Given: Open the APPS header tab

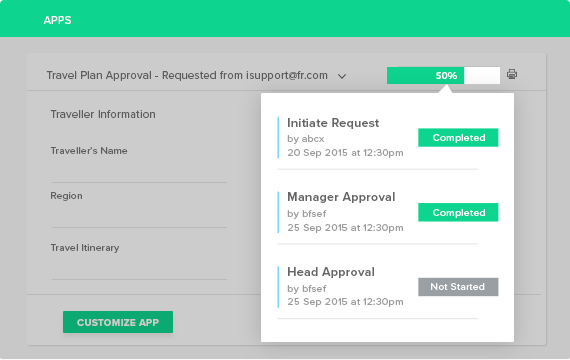Looking at the screenshot, I should tap(57, 20).
